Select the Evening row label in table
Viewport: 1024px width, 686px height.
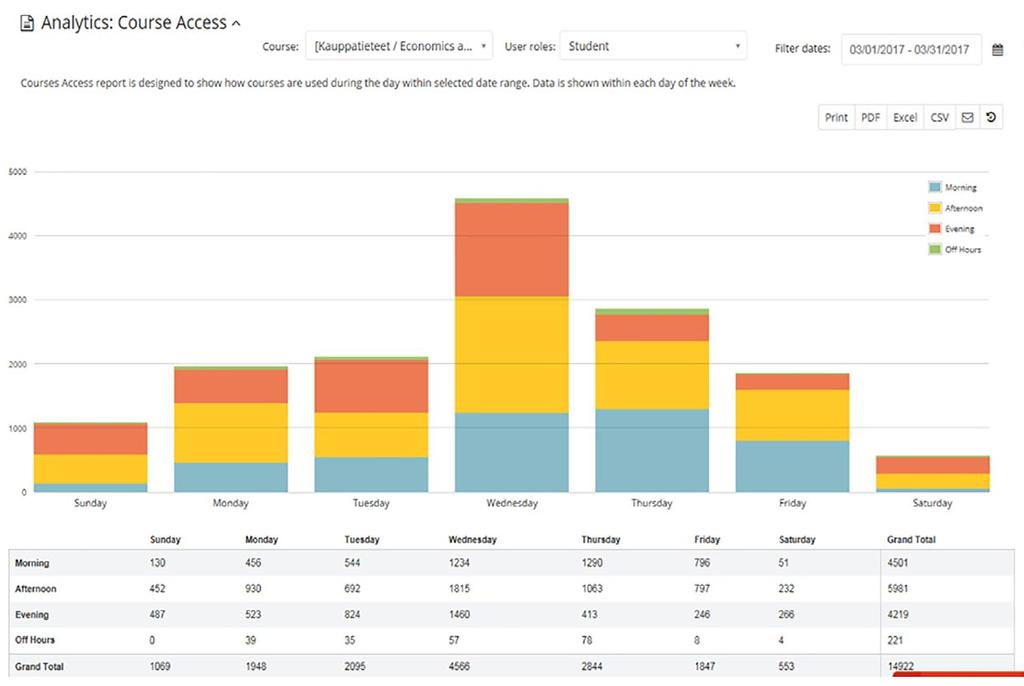click(32, 615)
